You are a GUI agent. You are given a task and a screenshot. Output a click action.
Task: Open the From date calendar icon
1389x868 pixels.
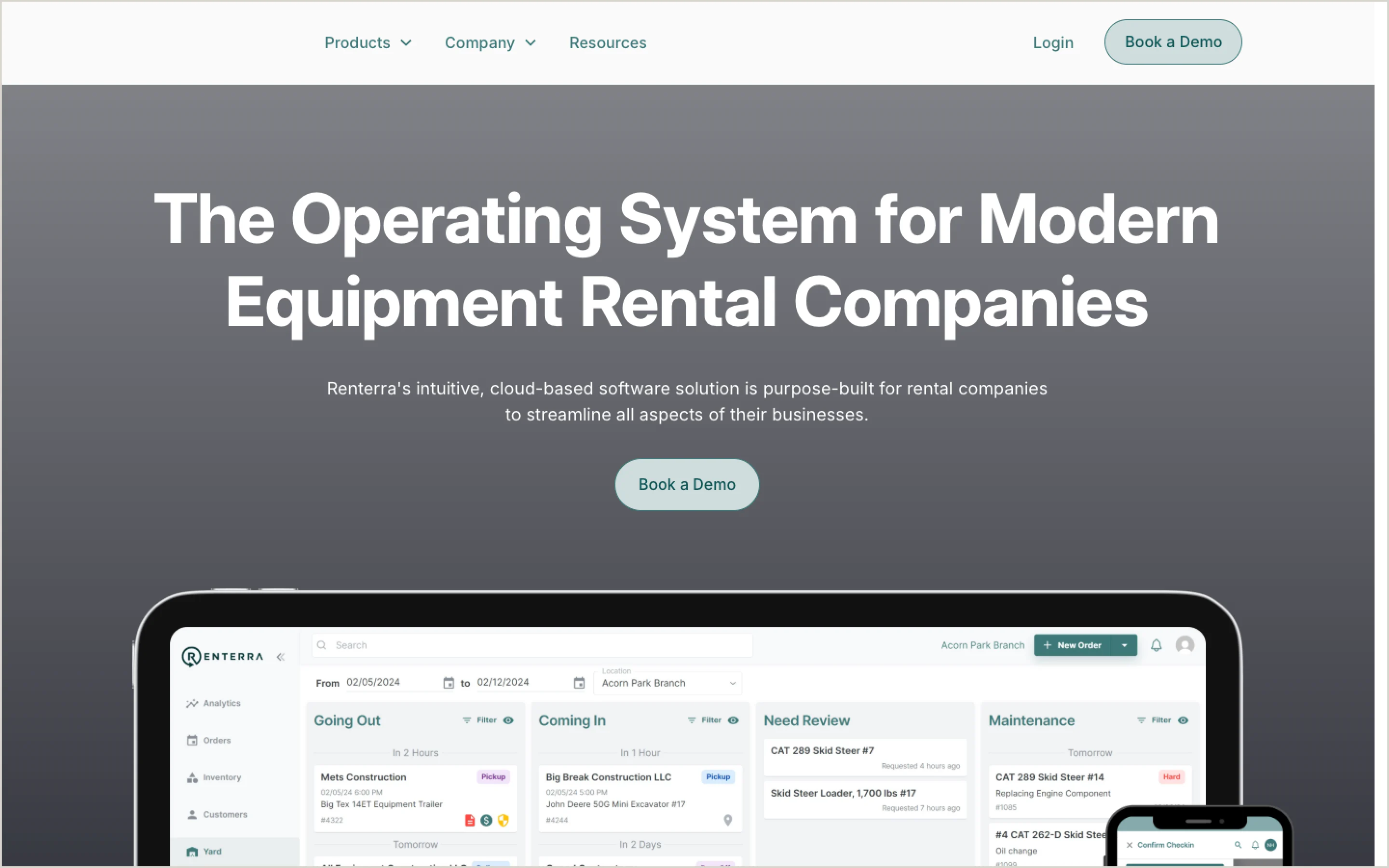pyautogui.click(x=448, y=682)
